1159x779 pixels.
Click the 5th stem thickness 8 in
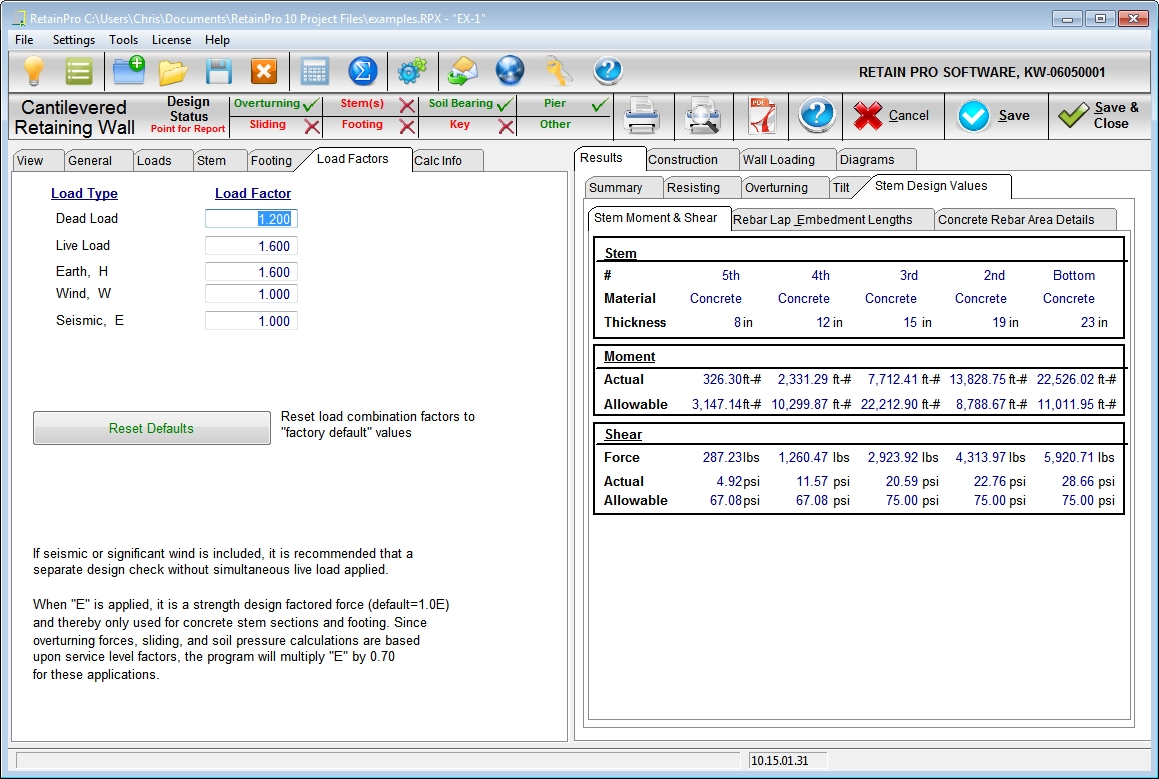tap(743, 322)
